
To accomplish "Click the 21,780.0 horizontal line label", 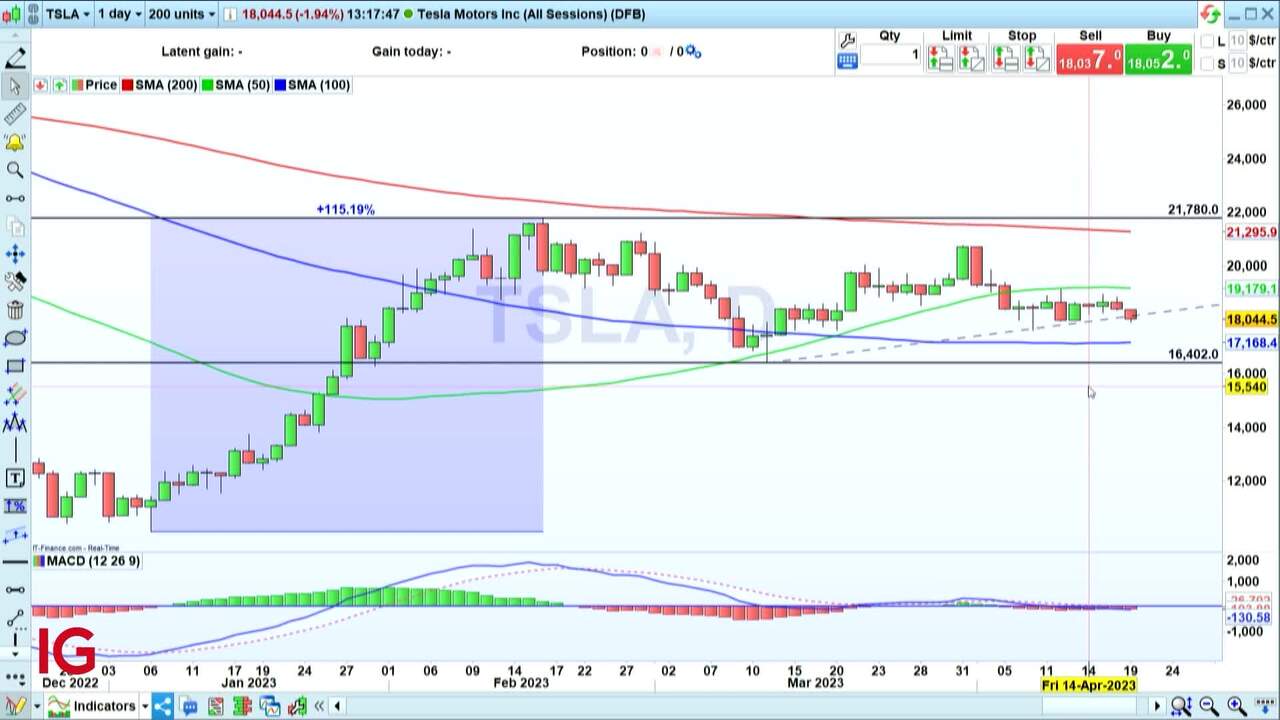I will 1193,210.
